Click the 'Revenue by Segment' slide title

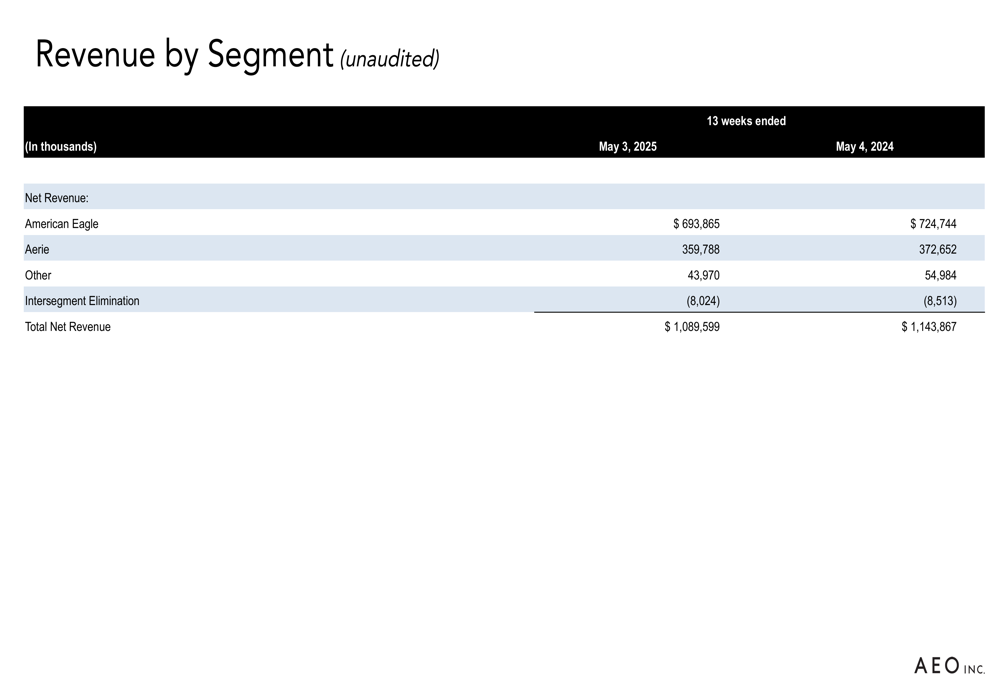pos(184,55)
